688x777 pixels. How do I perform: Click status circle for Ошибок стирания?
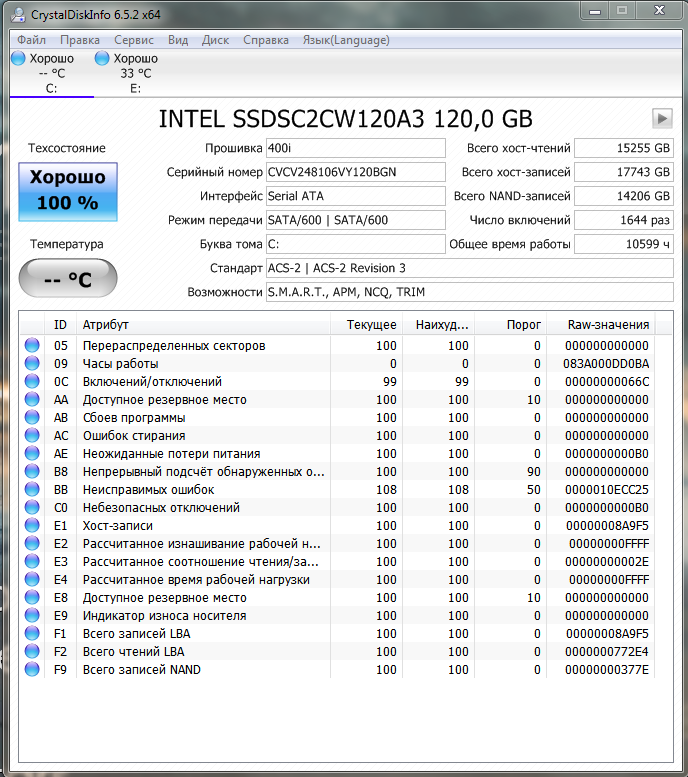coord(32,435)
